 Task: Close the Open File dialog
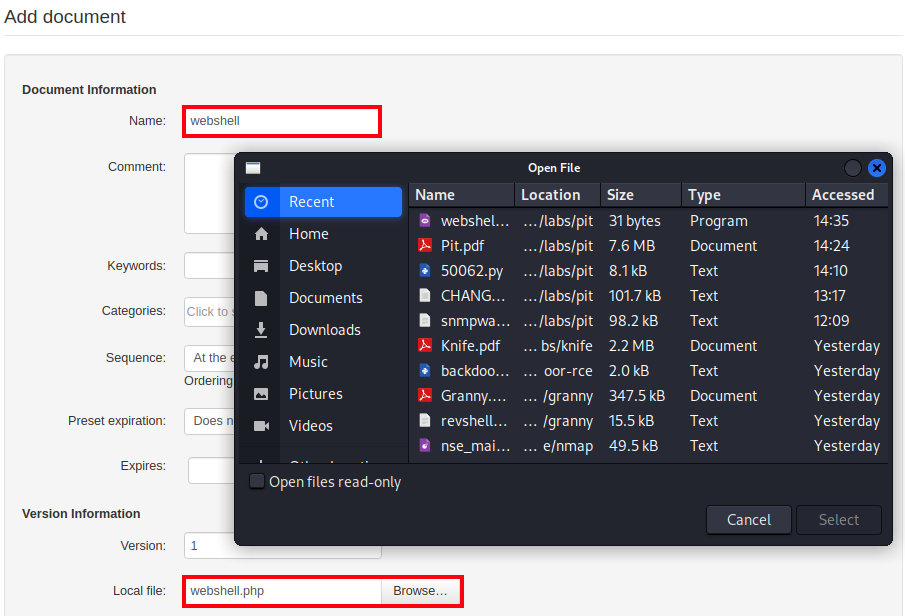pyautogui.click(x=877, y=168)
